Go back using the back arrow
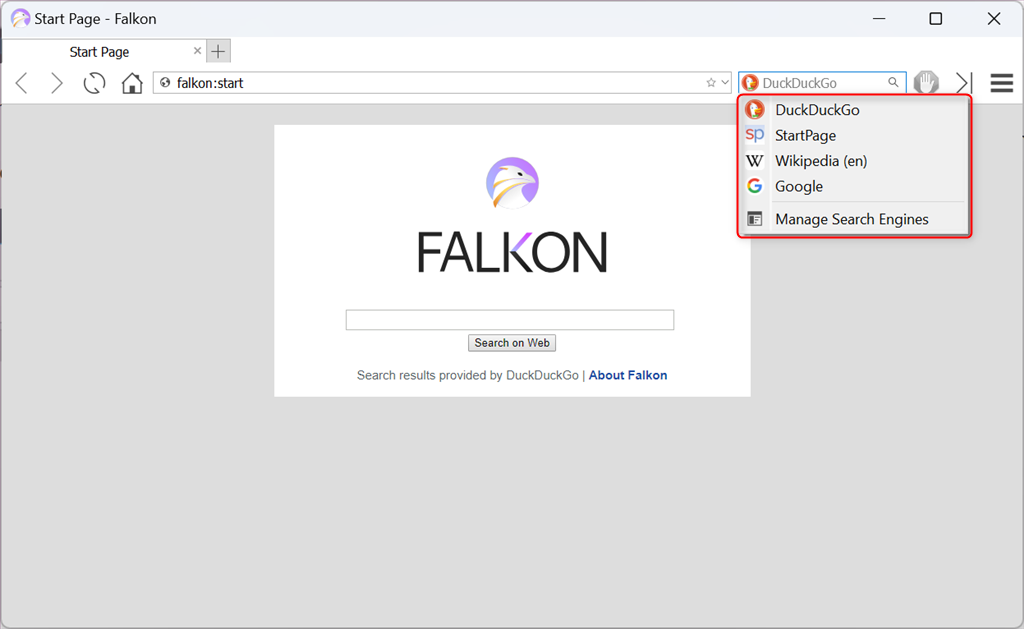This screenshot has height=629, width=1024. point(22,83)
